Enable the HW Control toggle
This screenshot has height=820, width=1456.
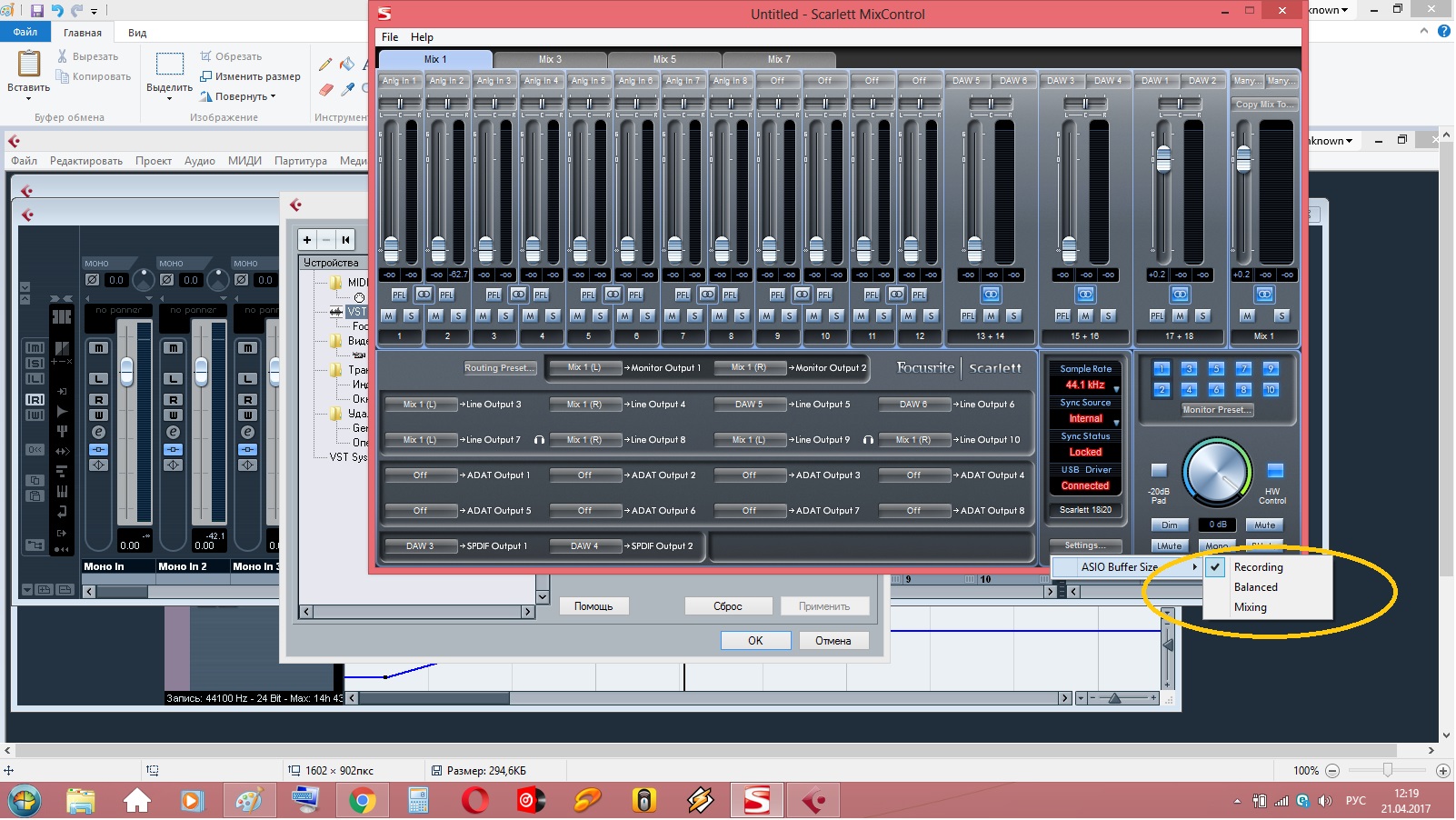tap(1274, 471)
